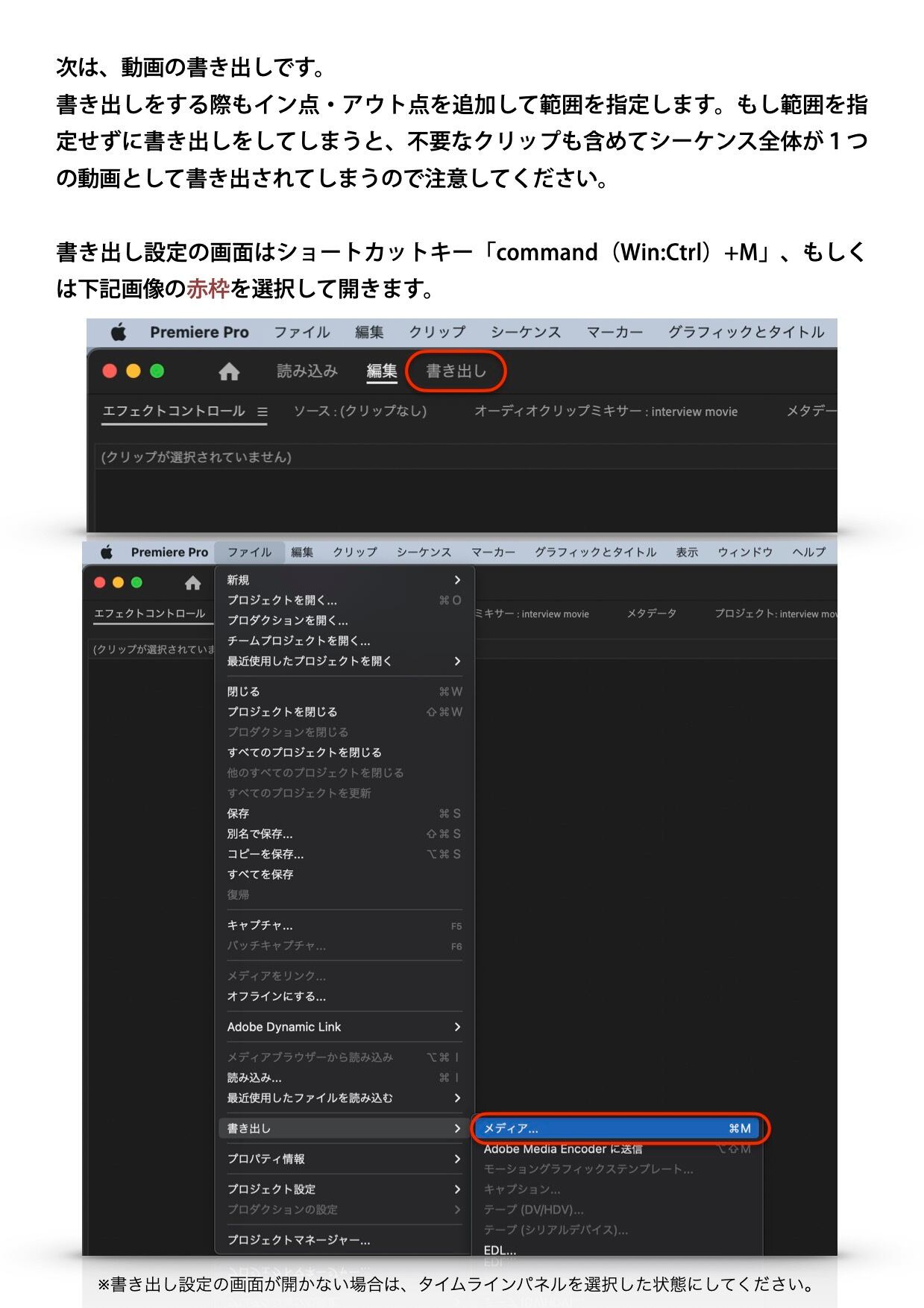The image size is (924, 1308).
Task: Click the Home icon in the lower screenshot
Action: click(192, 583)
